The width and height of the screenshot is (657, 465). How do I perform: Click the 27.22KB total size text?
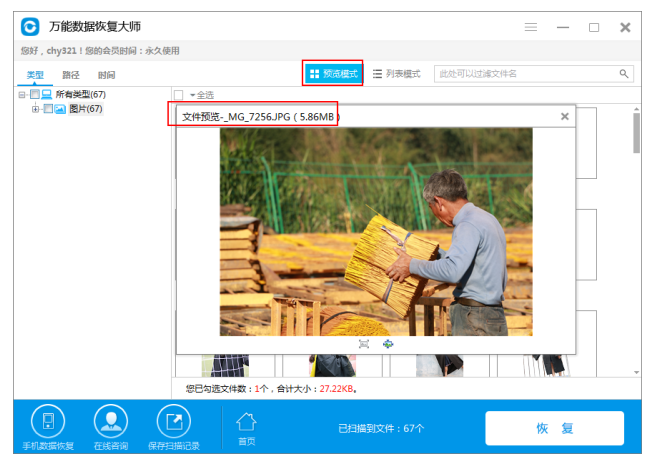[336, 389]
